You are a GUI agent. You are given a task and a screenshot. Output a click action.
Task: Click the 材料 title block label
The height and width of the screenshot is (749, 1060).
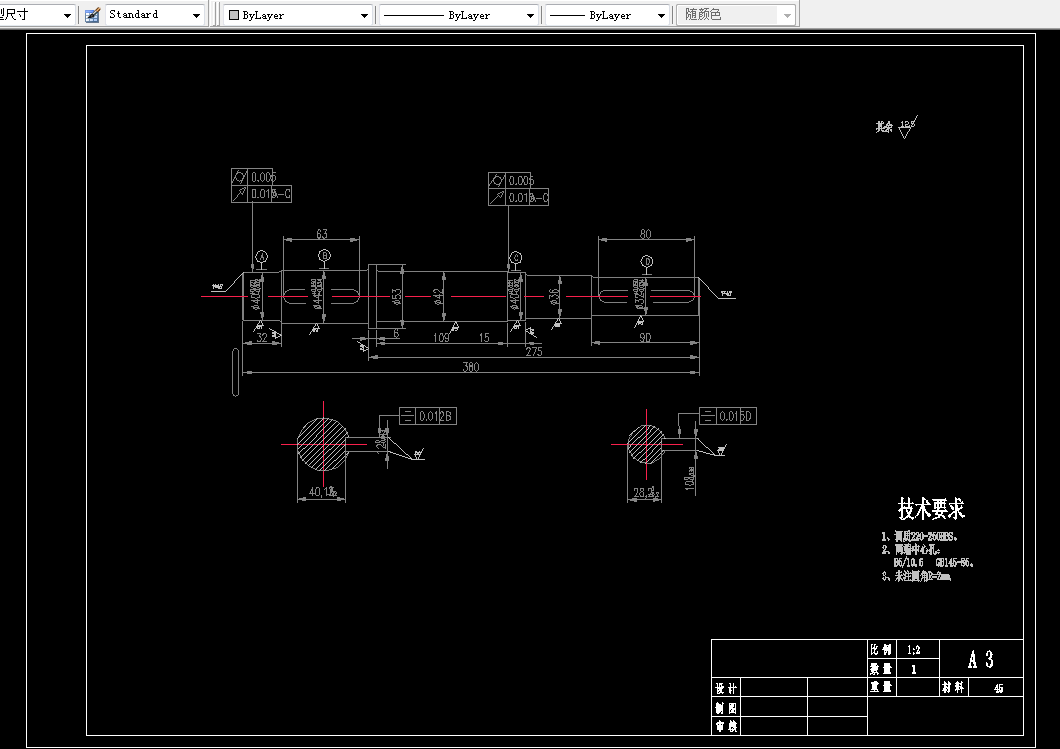click(x=953, y=687)
